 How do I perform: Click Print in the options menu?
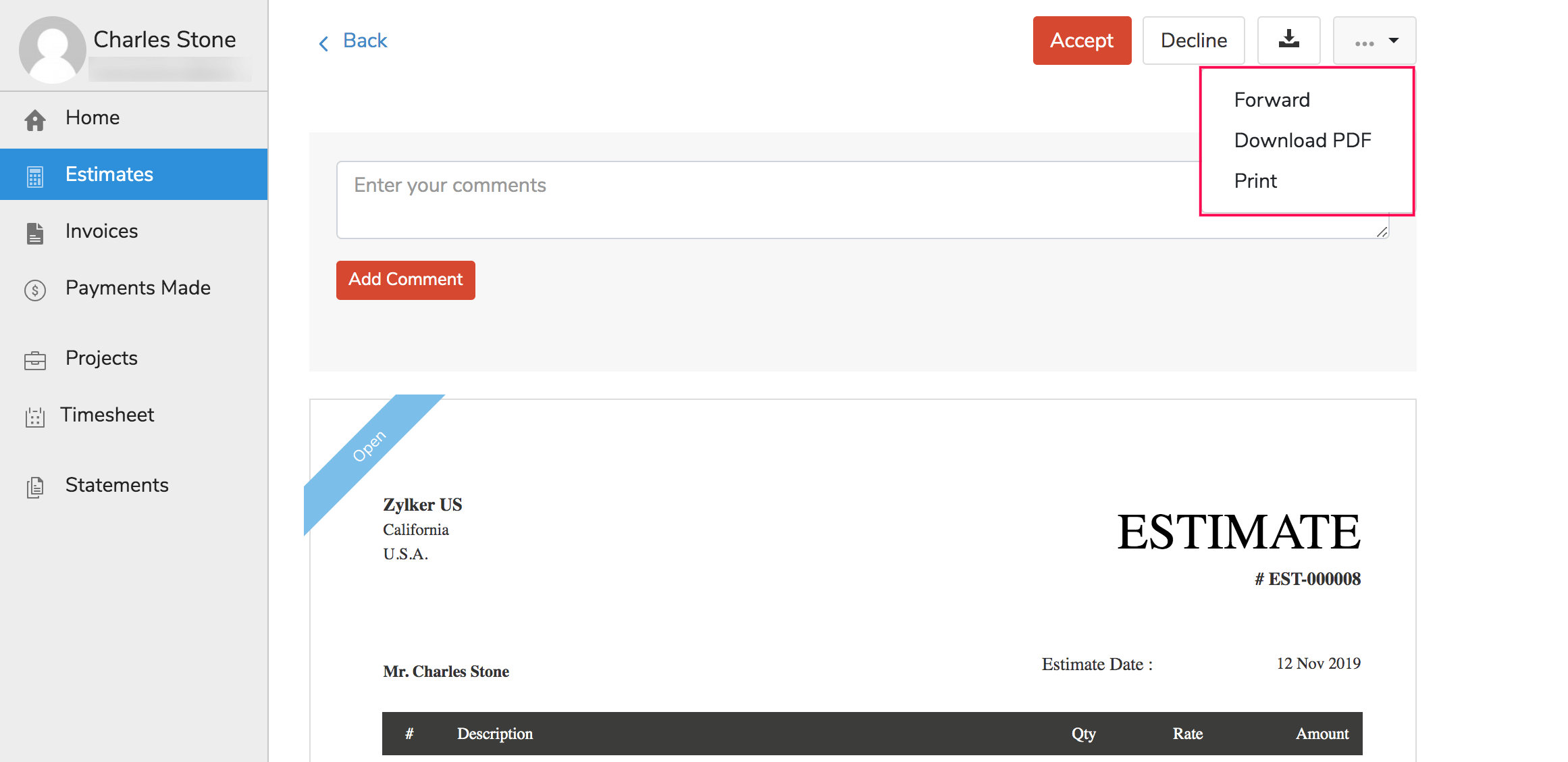click(x=1257, y=180)
